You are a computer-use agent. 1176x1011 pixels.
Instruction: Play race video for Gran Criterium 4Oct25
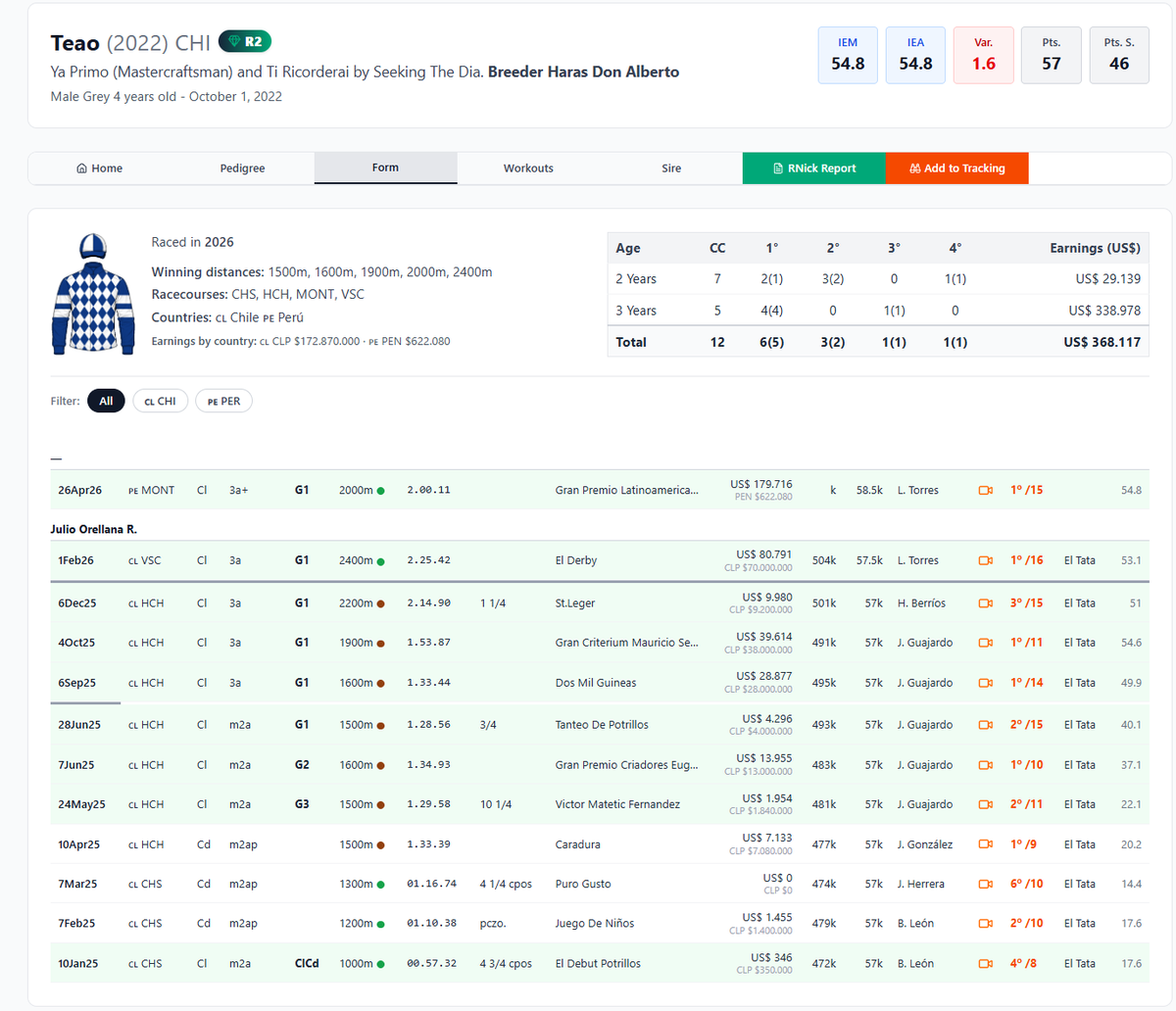coord(986,643)
